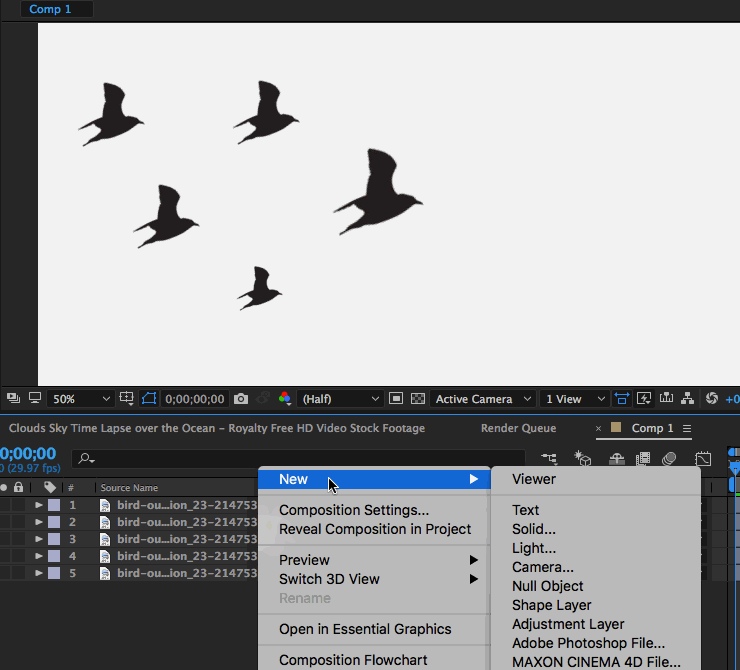Select Null Object from the New submenu

click(547, 586)
